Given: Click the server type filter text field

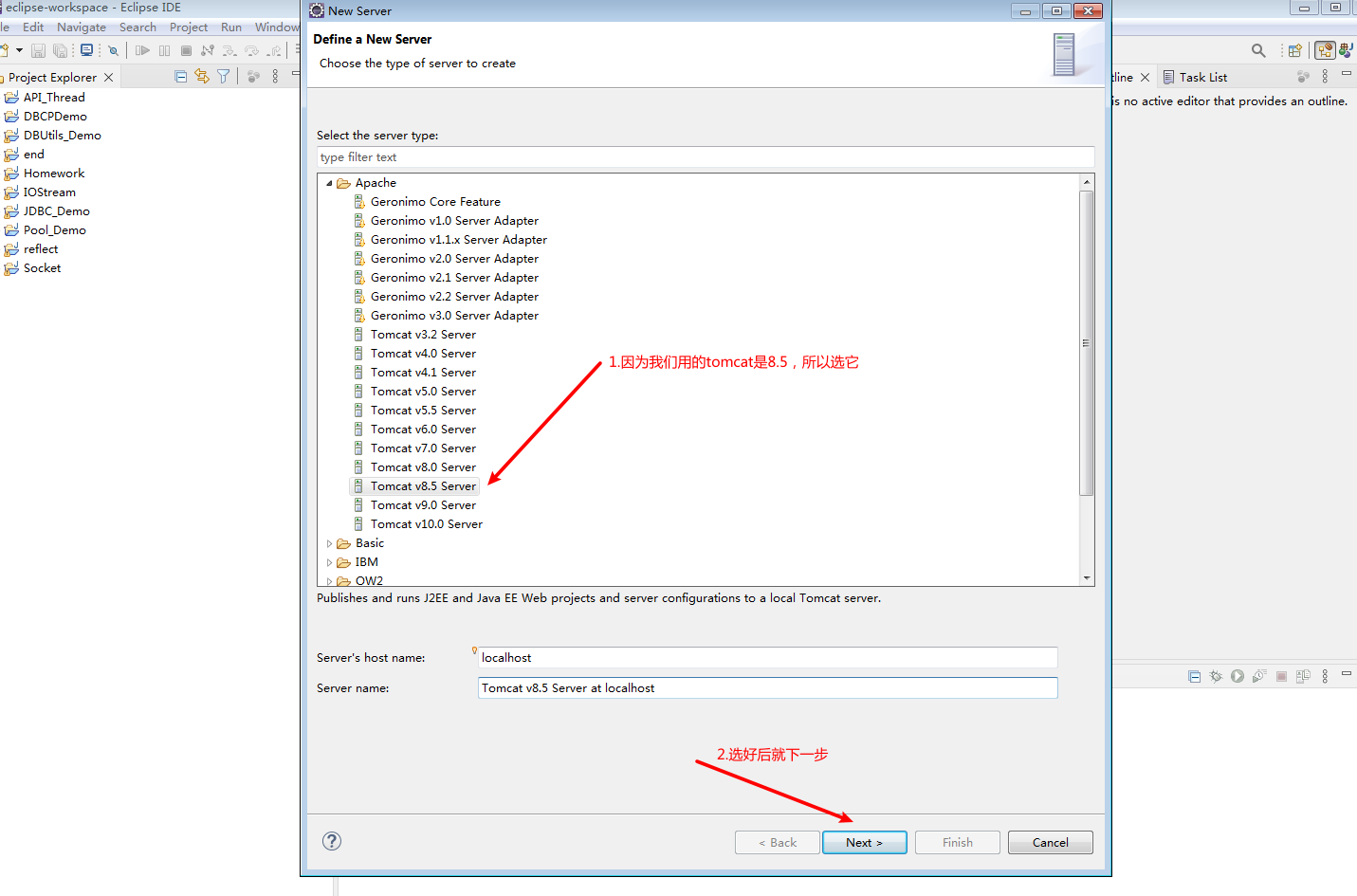Looking at the screenshot, I should pyautogui.click(x=706, y=157).
